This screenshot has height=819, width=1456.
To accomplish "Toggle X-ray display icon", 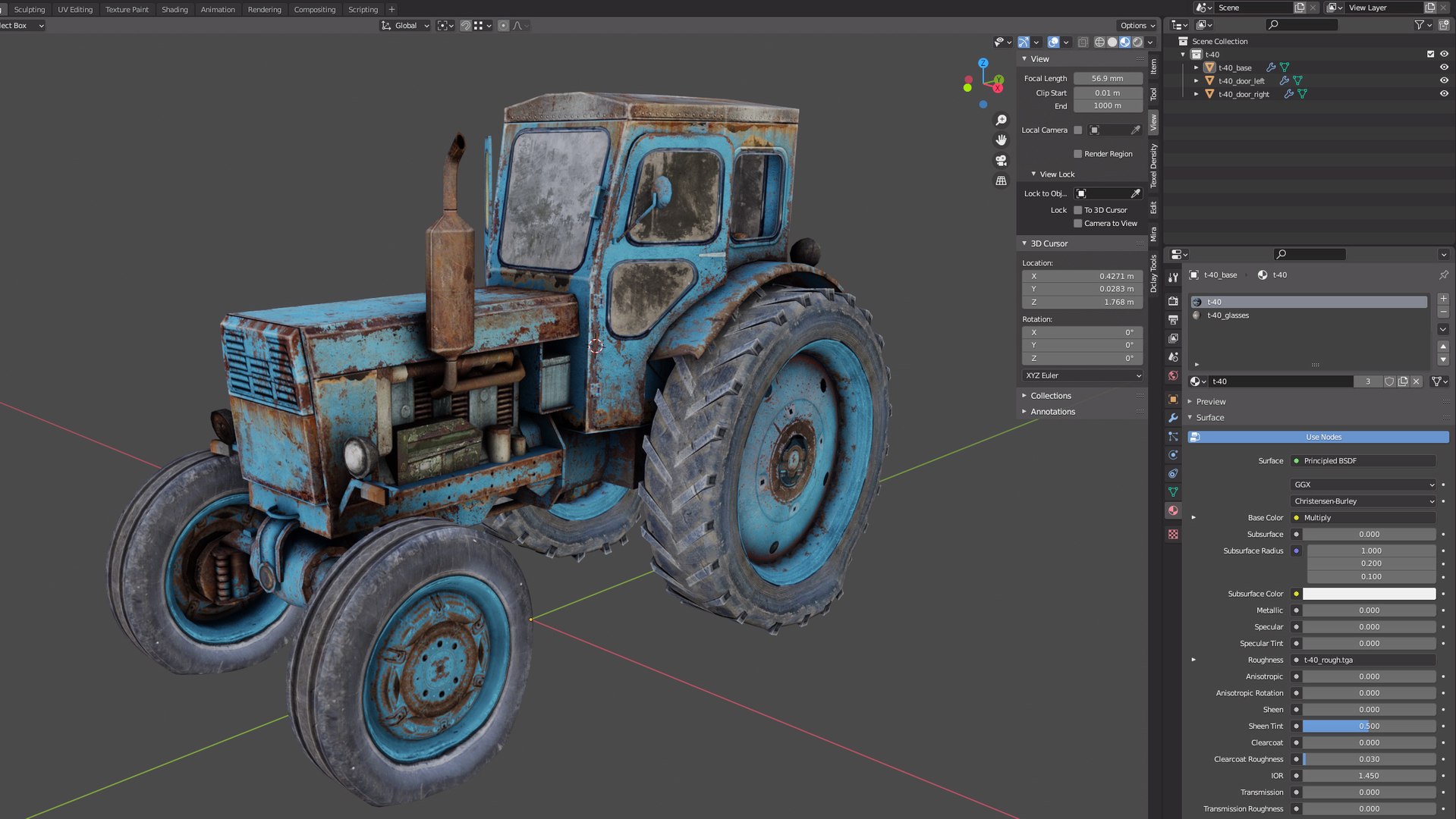I will point(1083,42).
